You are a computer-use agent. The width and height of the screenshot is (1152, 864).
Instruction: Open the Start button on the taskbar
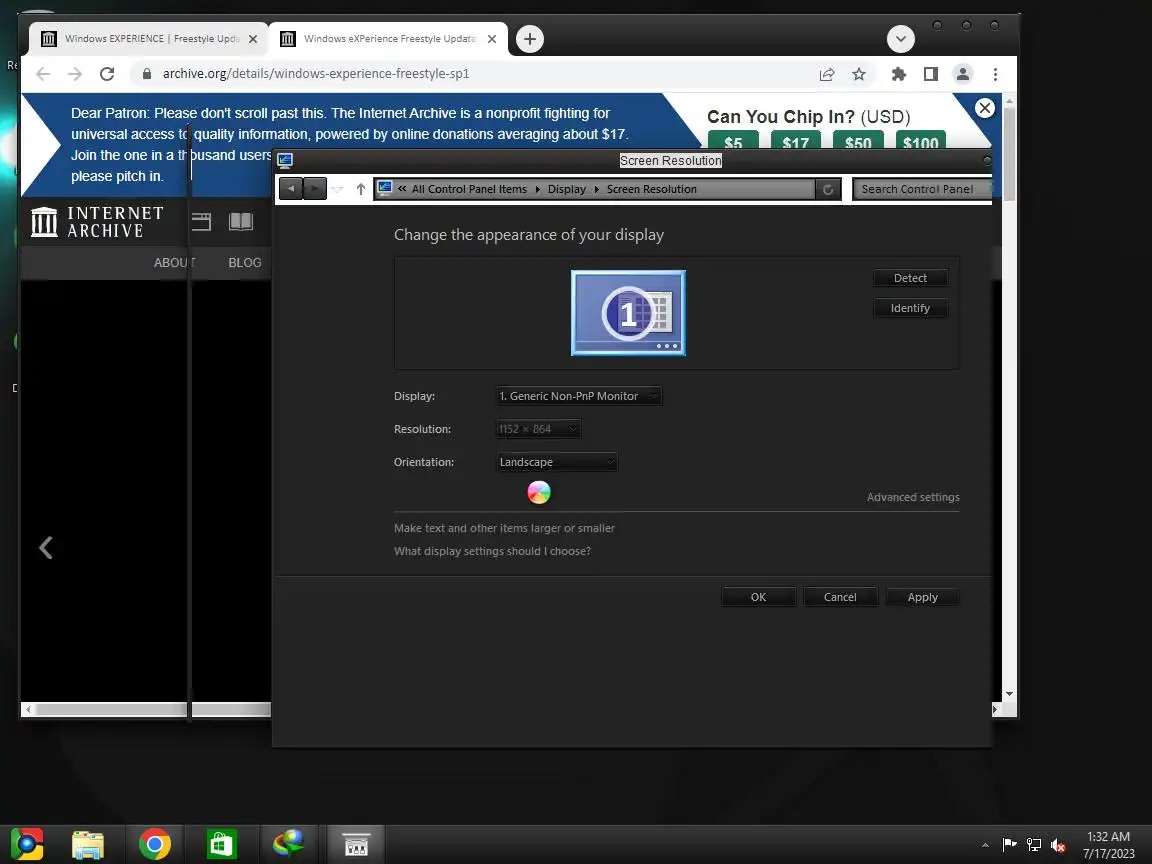[x=27, y=843]
